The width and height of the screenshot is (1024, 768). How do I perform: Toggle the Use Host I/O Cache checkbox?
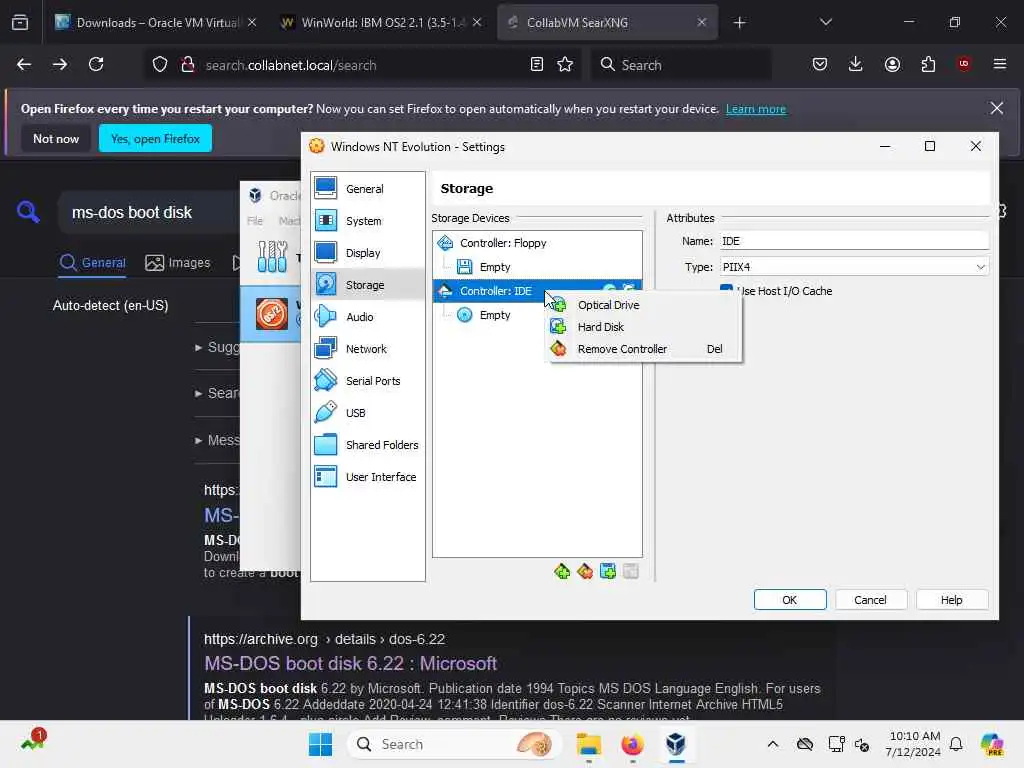(726, 290)
